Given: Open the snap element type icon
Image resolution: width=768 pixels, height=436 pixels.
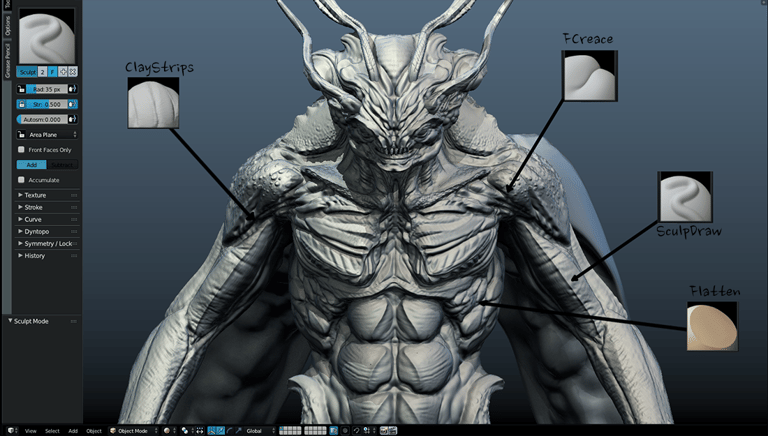Looking at the screenshot, I should click(x=368, y=431).
